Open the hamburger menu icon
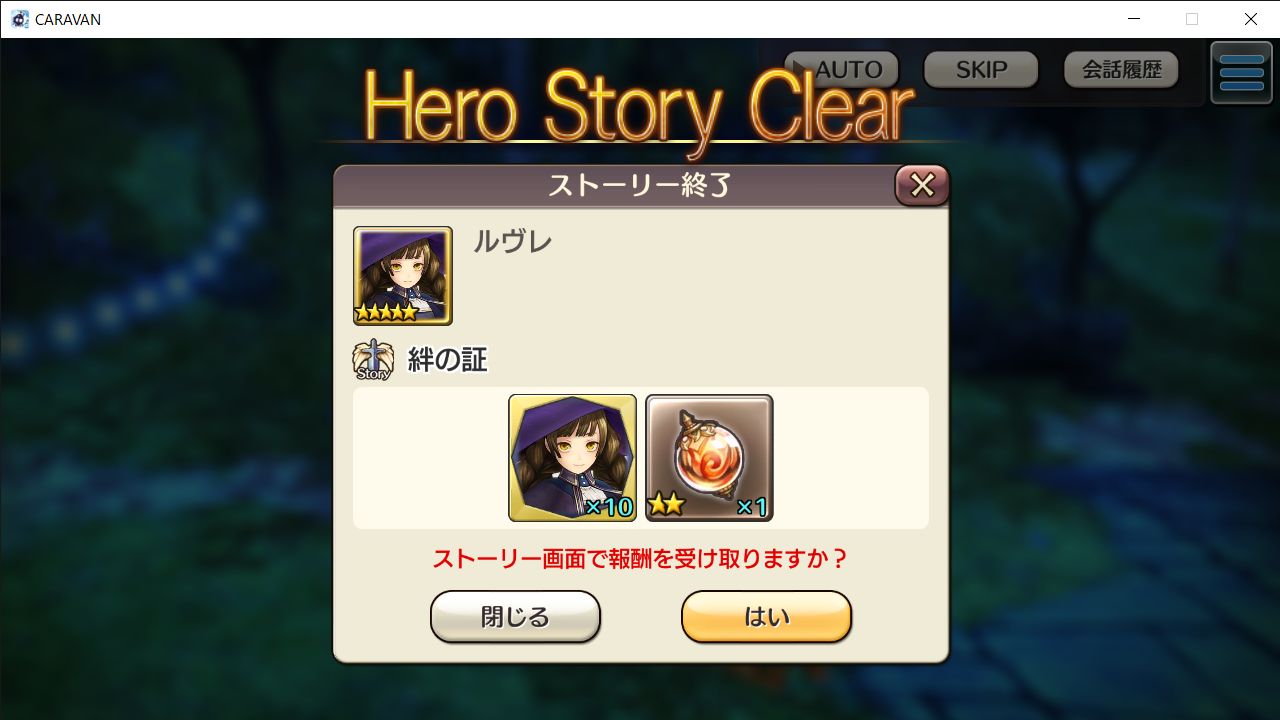 pyautogui.click(x=1241, y=72)
